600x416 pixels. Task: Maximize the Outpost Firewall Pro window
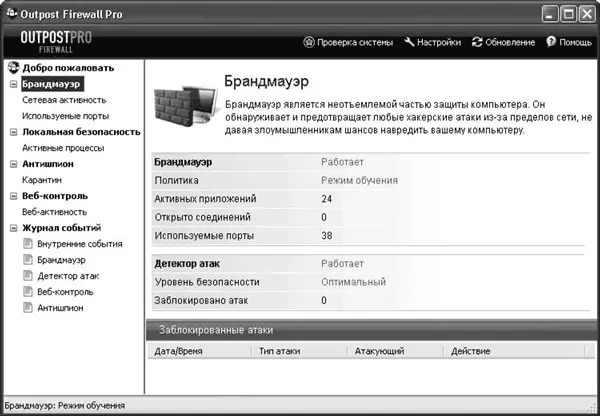click(569, 15)
